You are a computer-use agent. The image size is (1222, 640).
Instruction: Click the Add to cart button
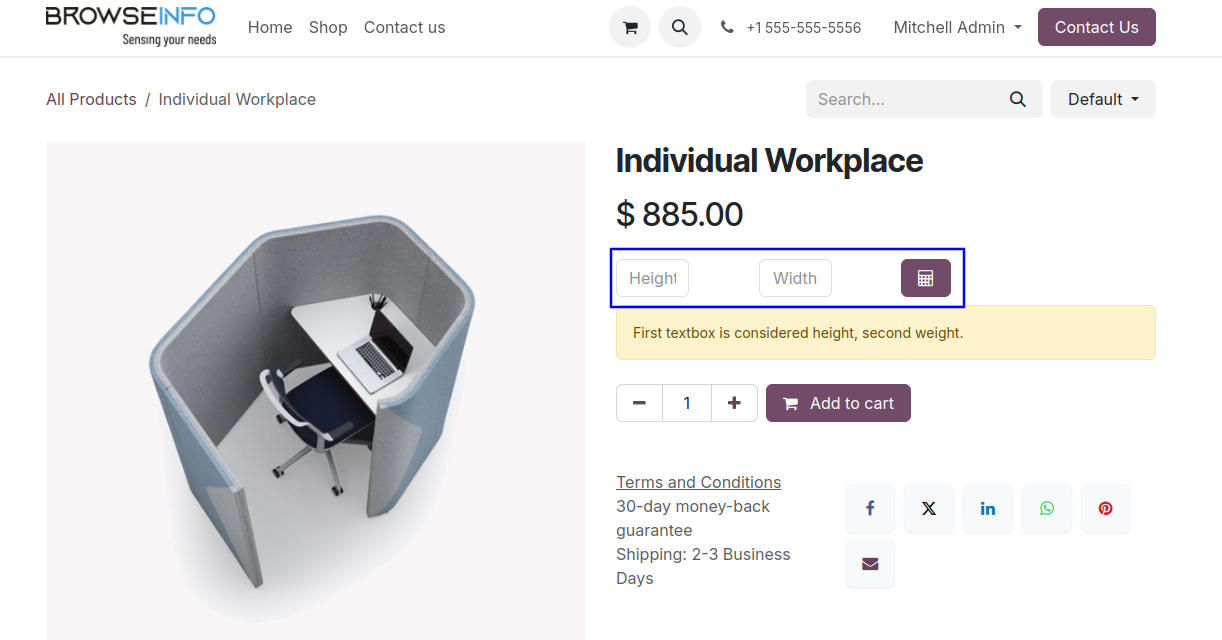(x=838, y=403)
